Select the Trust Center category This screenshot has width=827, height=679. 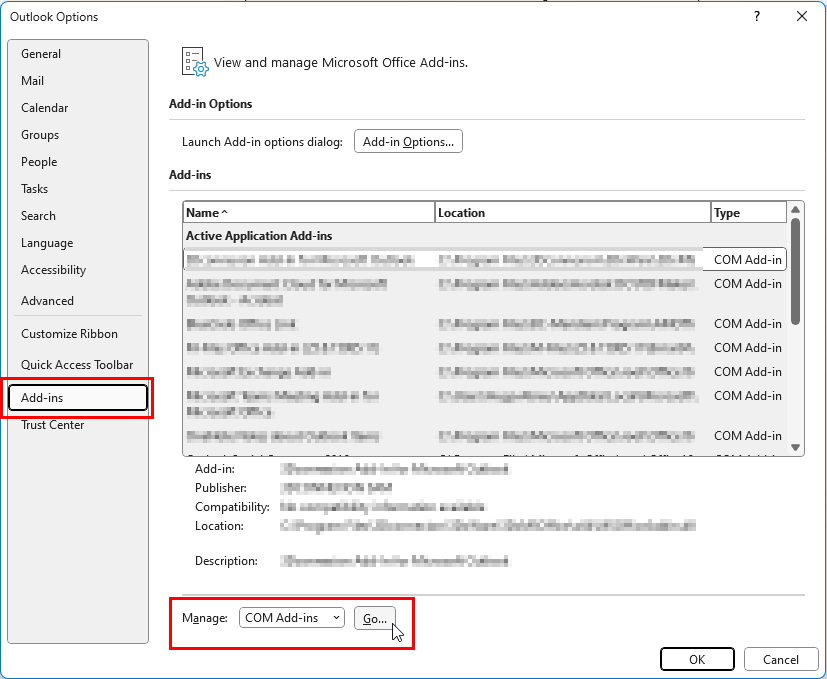click(x=53, y=425)
